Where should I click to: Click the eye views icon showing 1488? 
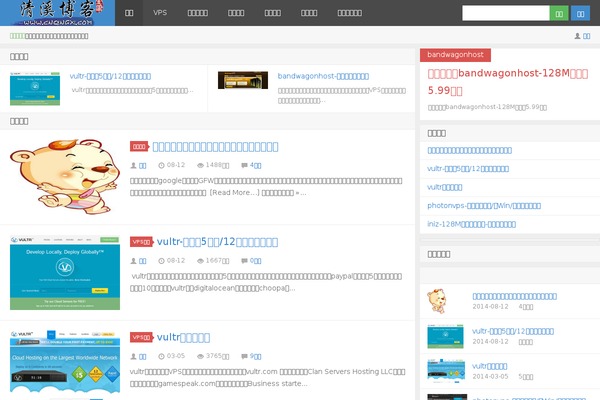pyautogui.click(x=200, y=165)
